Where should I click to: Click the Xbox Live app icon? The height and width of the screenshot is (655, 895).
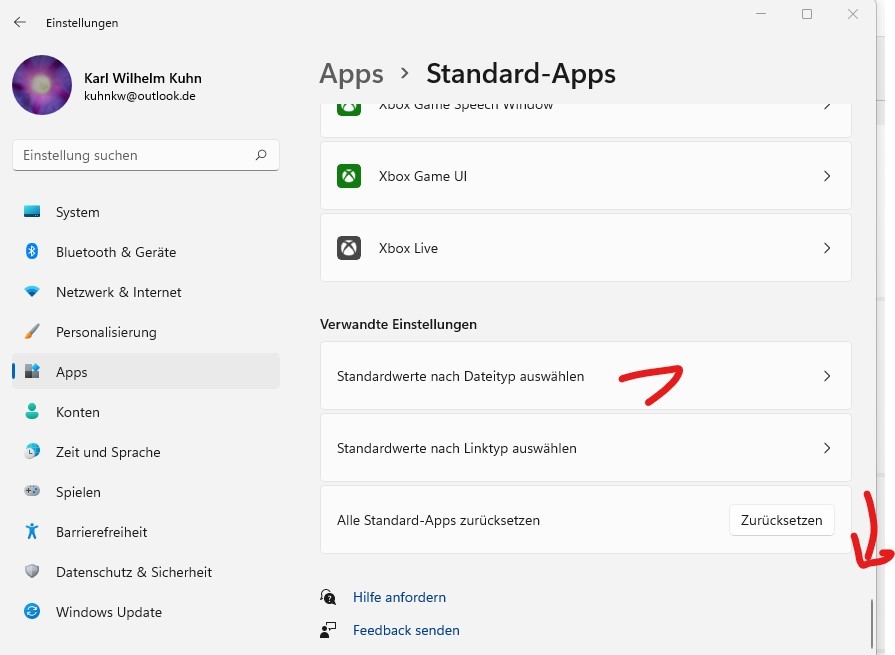(x=349, y=248)
